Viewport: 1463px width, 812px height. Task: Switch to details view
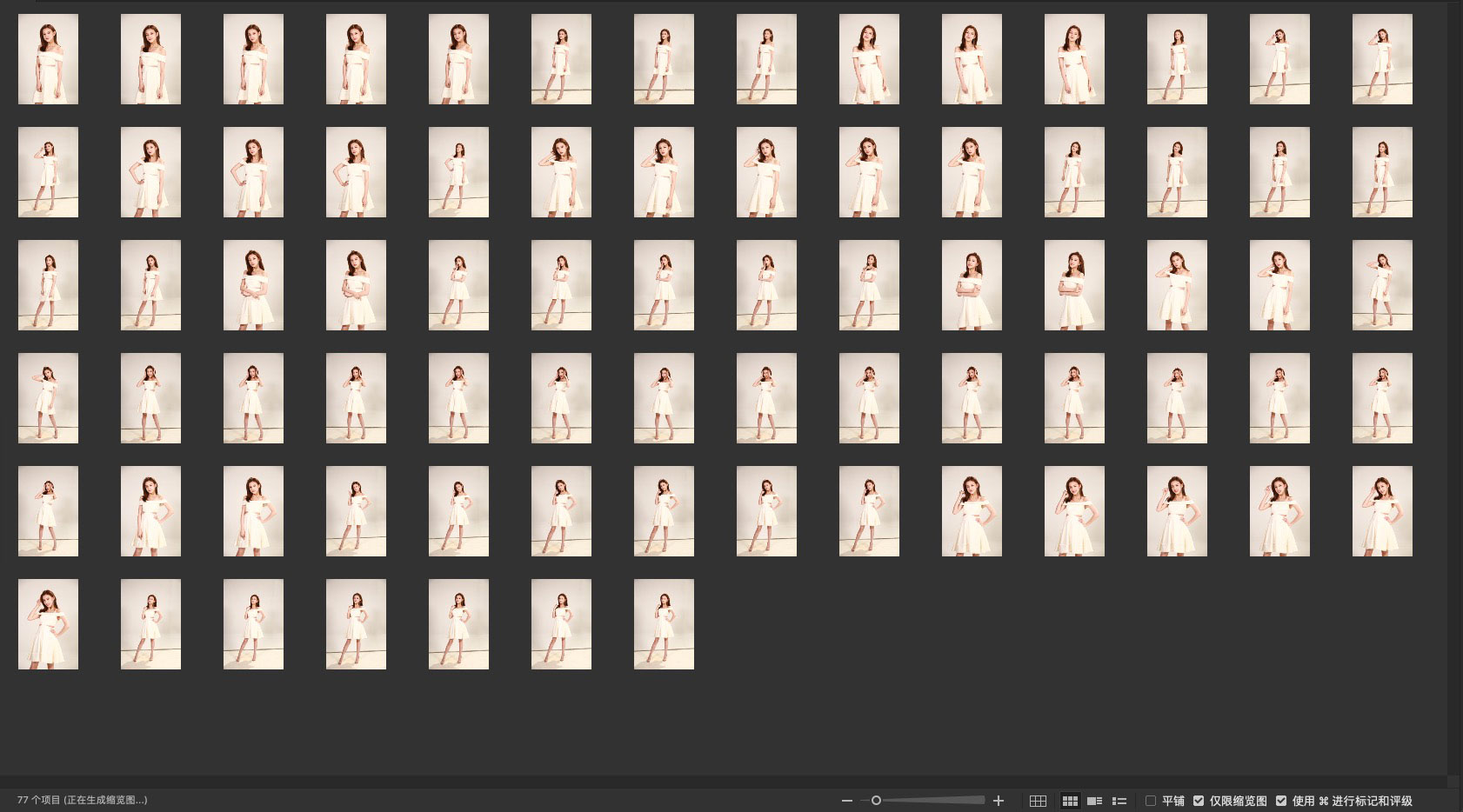[x=1094, y=801]
